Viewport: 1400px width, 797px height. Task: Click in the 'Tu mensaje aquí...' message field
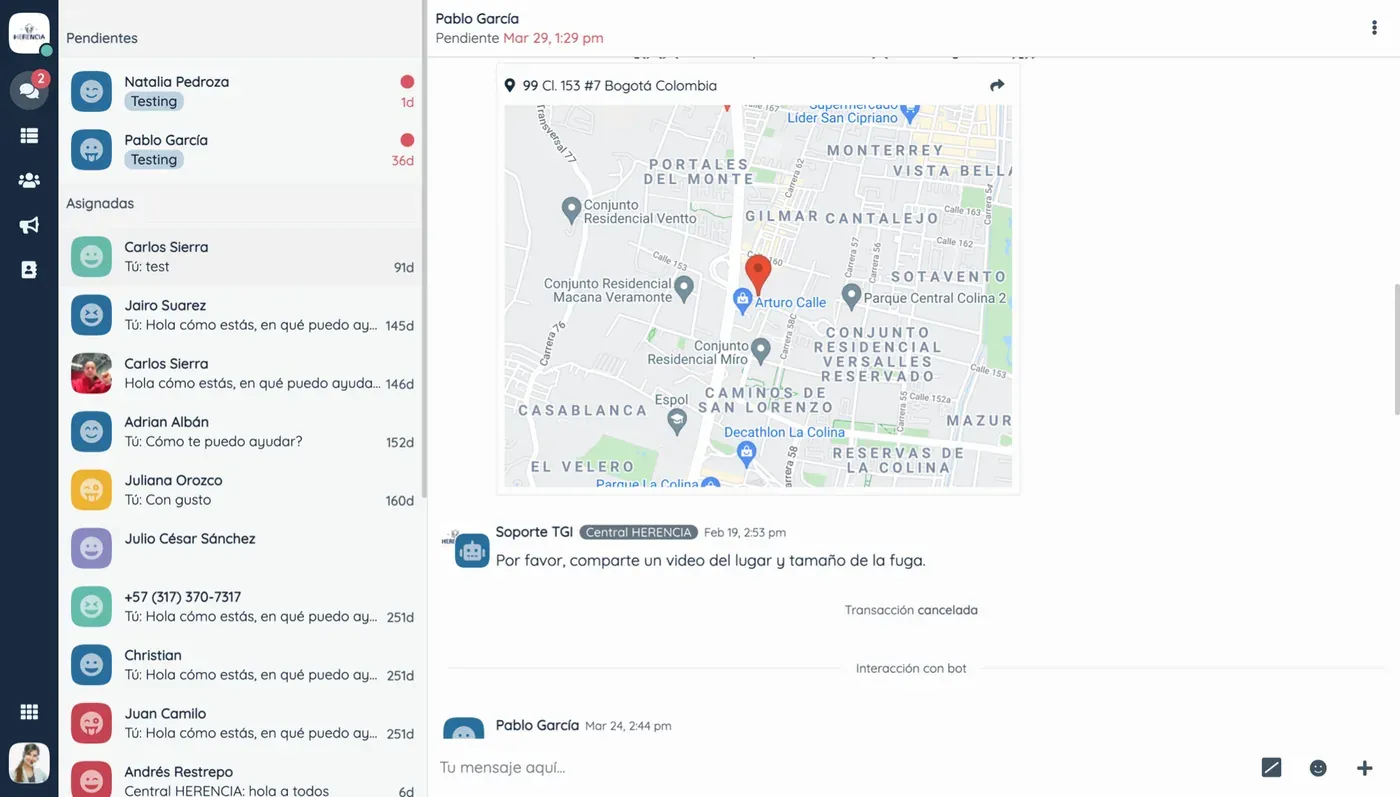(840, 768)
